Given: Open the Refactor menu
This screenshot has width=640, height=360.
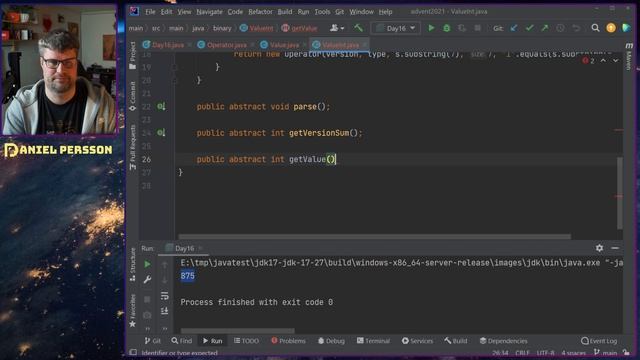Looking at the screenshot, I should [260, 12].
